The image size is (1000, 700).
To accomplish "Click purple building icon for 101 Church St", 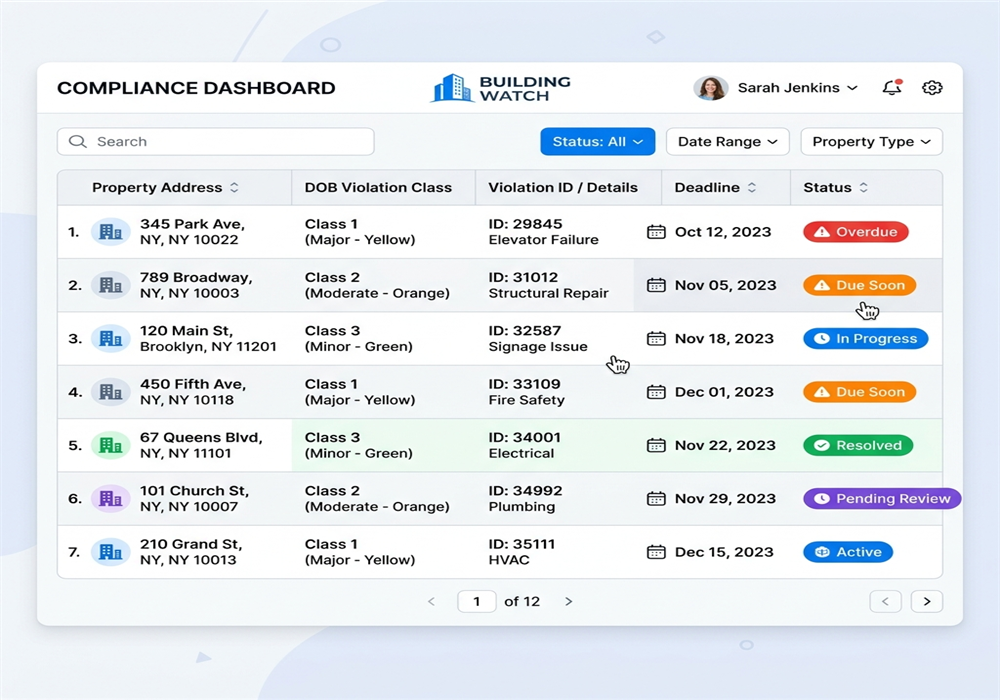I will (x=110, y=499).
